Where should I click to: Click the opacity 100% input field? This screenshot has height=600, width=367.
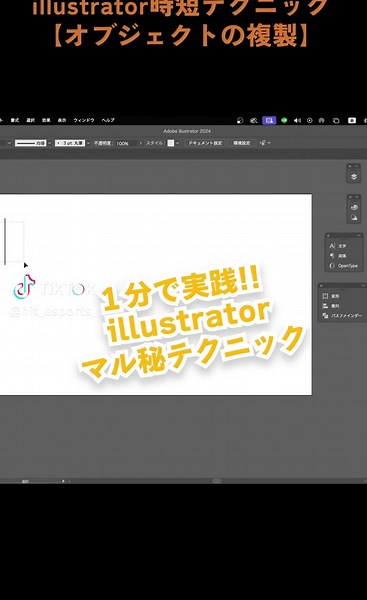point(126,143)
